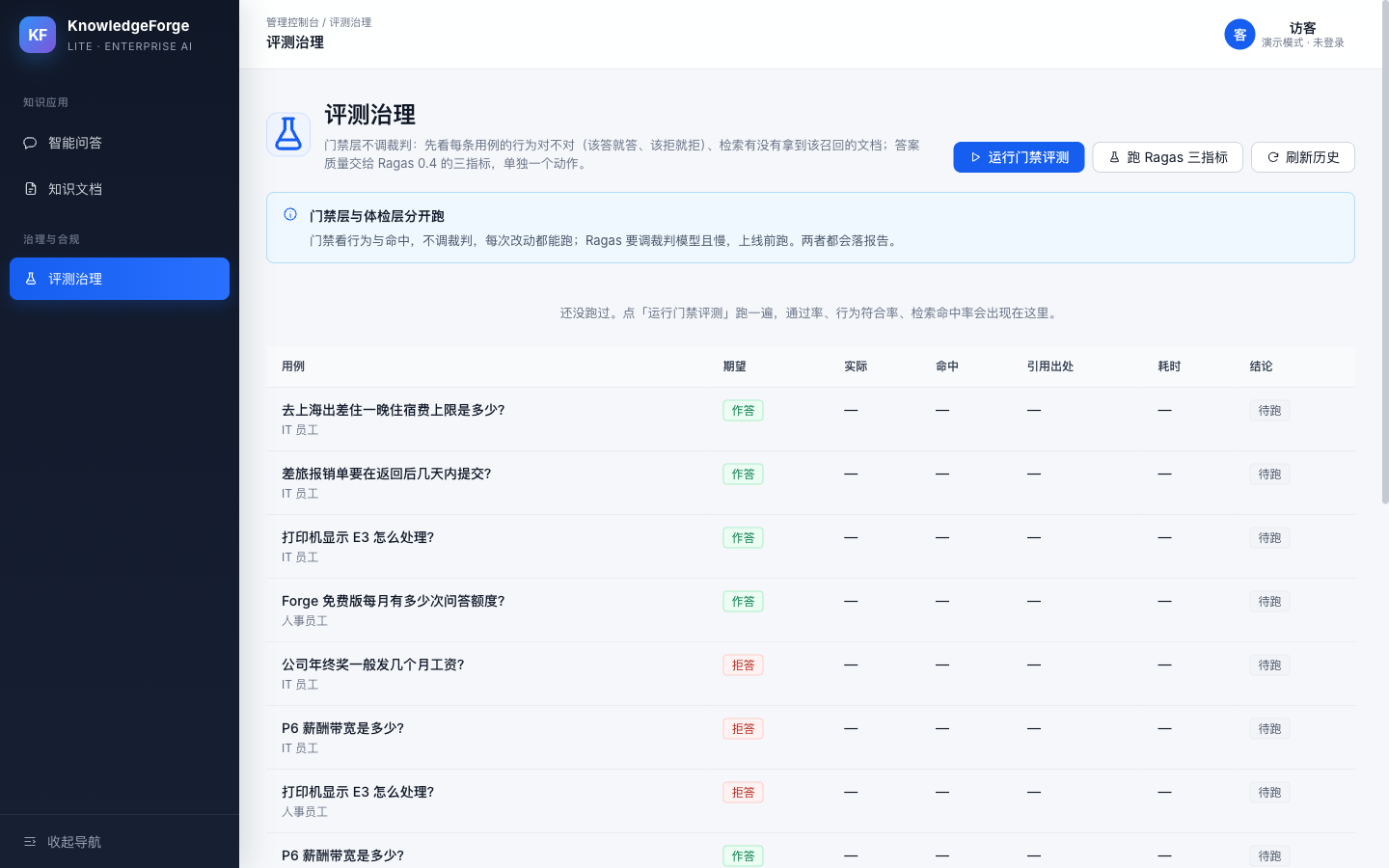Viewport: 1389px width, 868px height.
Task: Click the 实际 column header
Action: tap(856, 366)
